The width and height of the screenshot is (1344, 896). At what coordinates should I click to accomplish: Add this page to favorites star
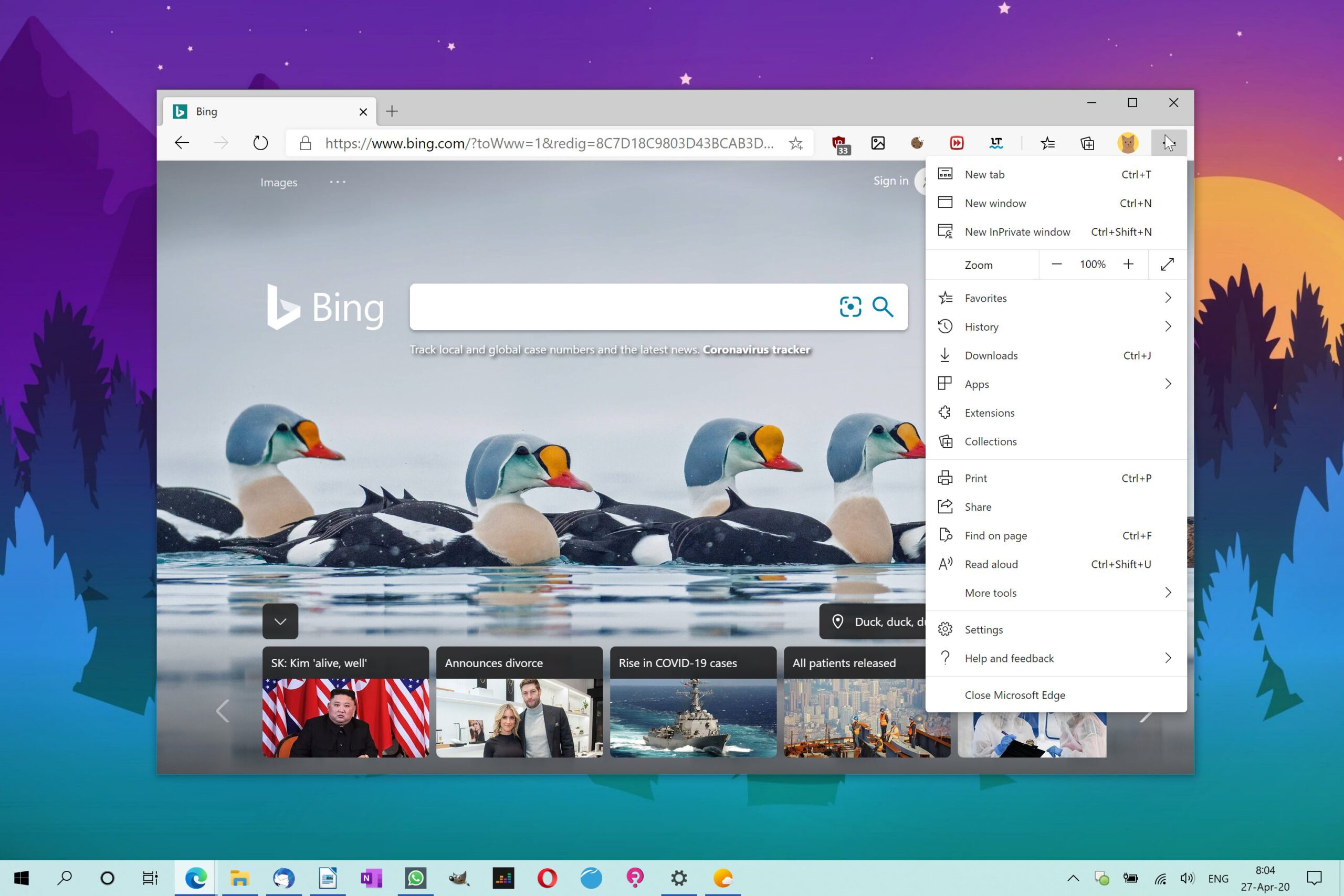pyautogui.click(x=796, y=143)
